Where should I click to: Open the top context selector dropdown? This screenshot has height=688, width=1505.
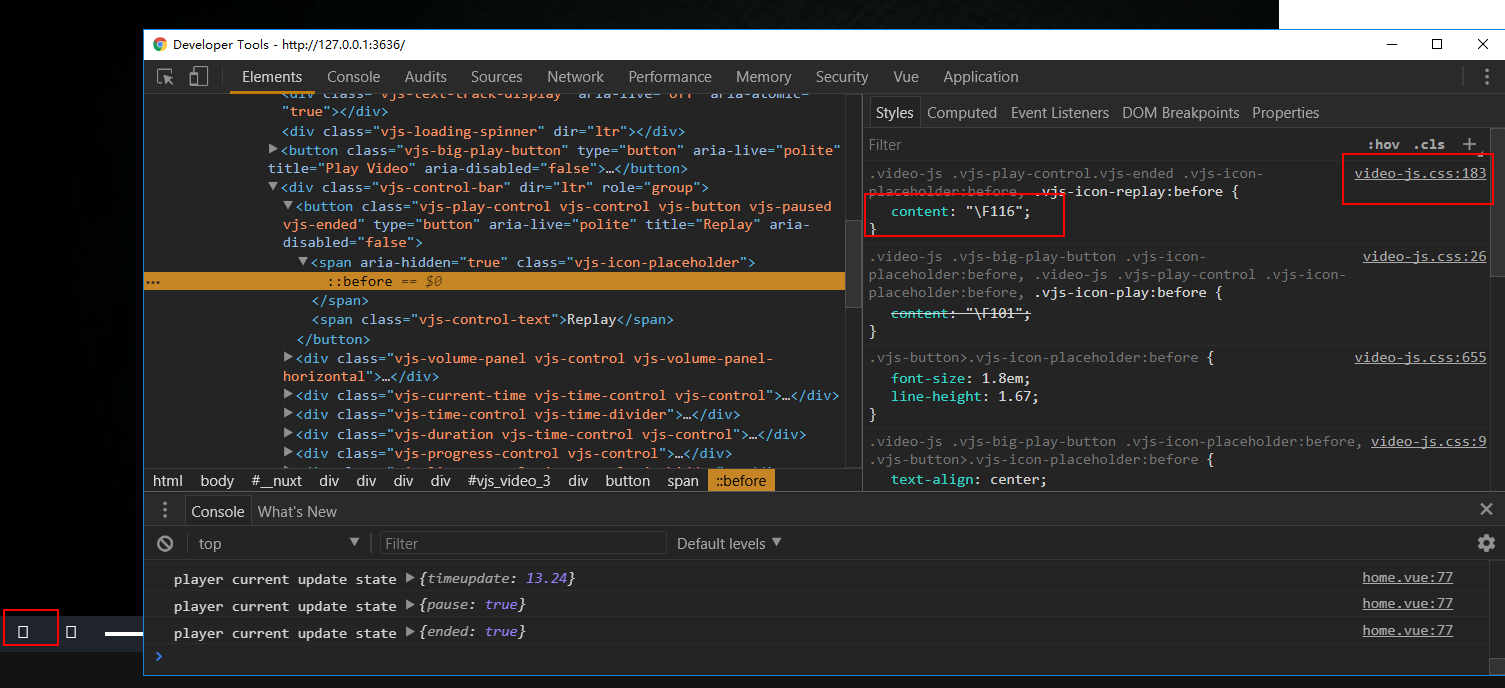[278, 543]
